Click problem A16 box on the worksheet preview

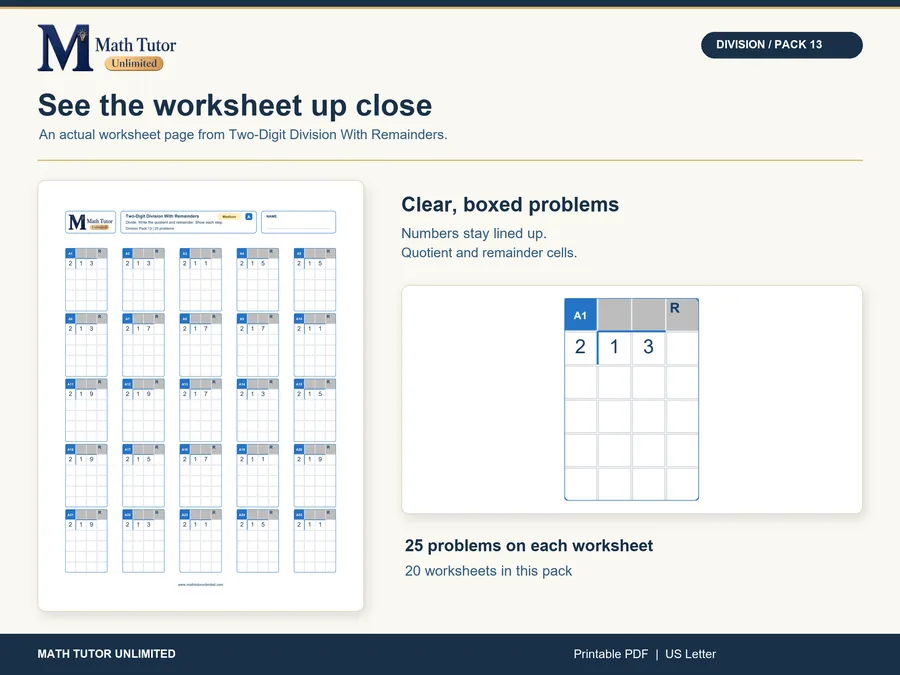pos(86,476)
